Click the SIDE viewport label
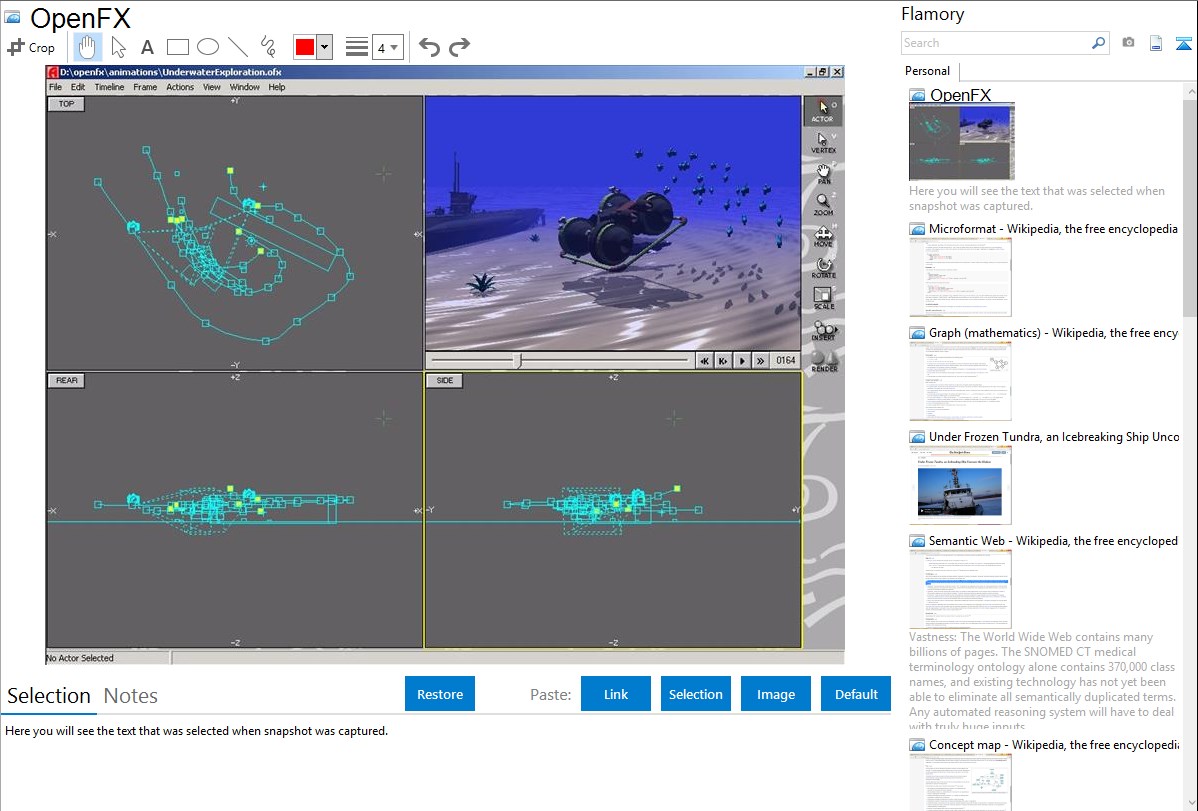The height and width of the screenshot is (811, 1198). (x=445, y=380)
